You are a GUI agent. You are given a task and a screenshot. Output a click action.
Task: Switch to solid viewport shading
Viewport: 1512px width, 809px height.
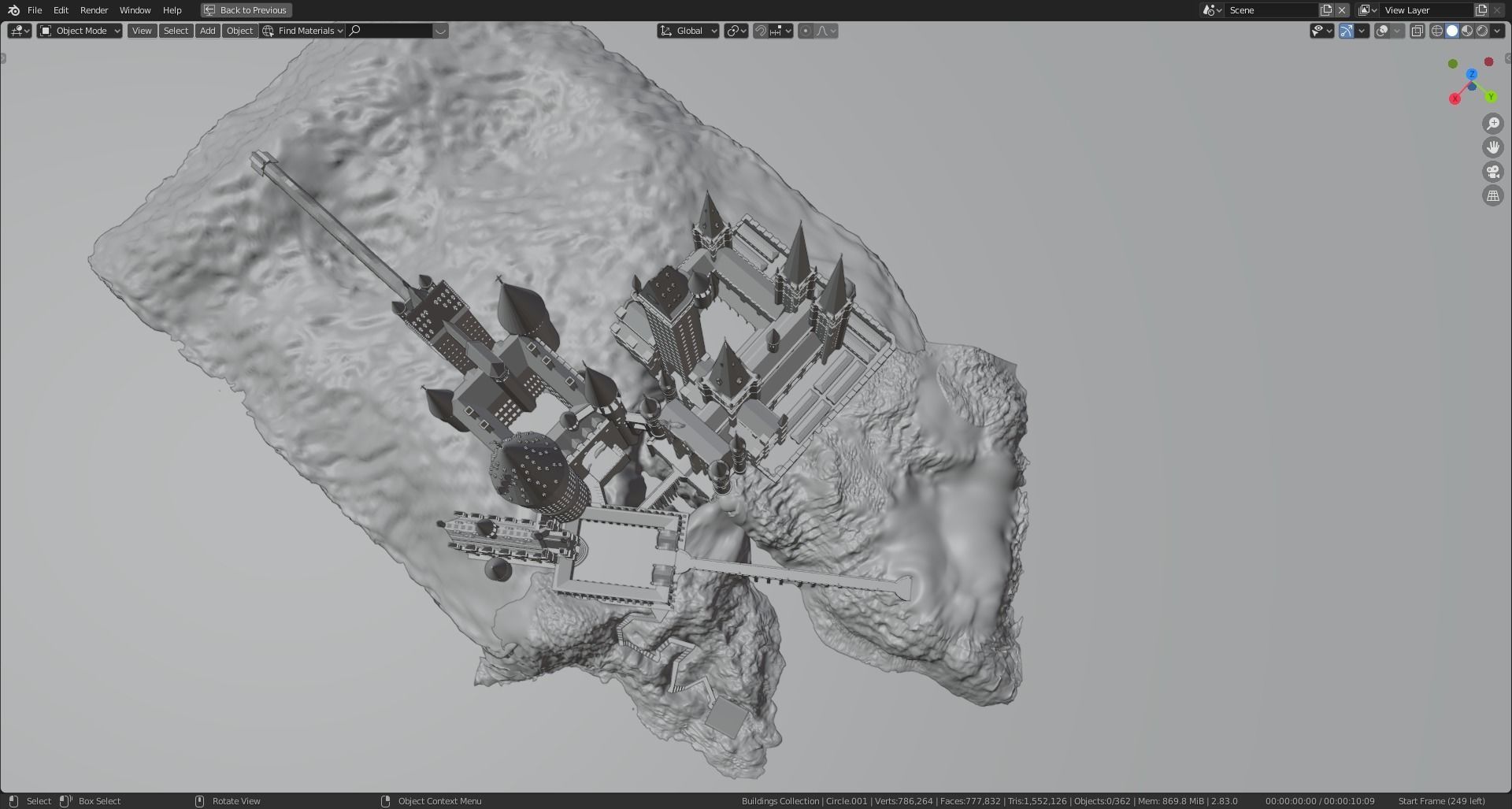coord(1452,31)
